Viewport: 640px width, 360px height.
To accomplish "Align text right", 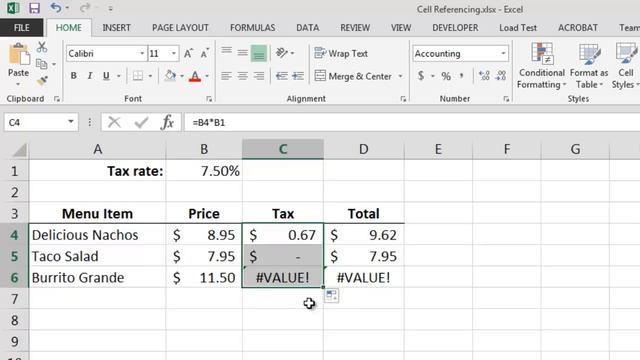I will click(259, 76).
